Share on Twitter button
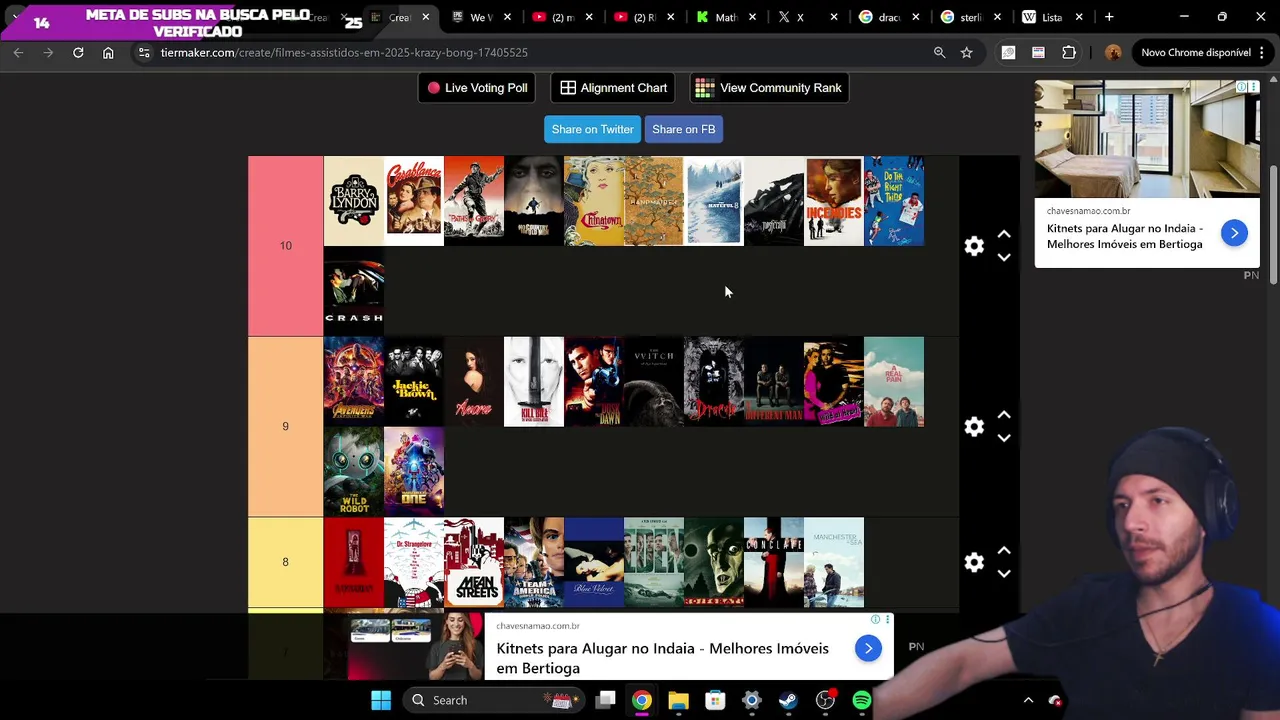 592,129
